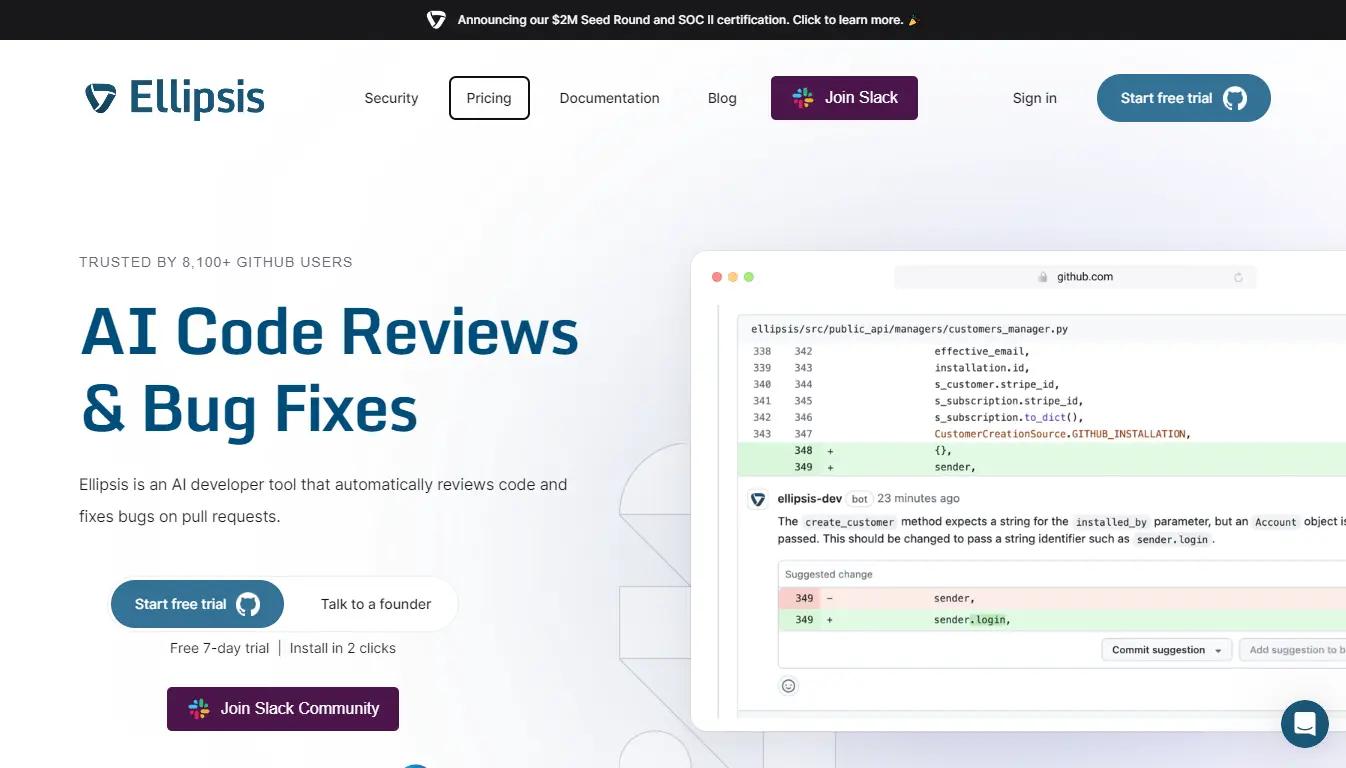Click the Ellipsis logo icon in header

pos(101,98)
